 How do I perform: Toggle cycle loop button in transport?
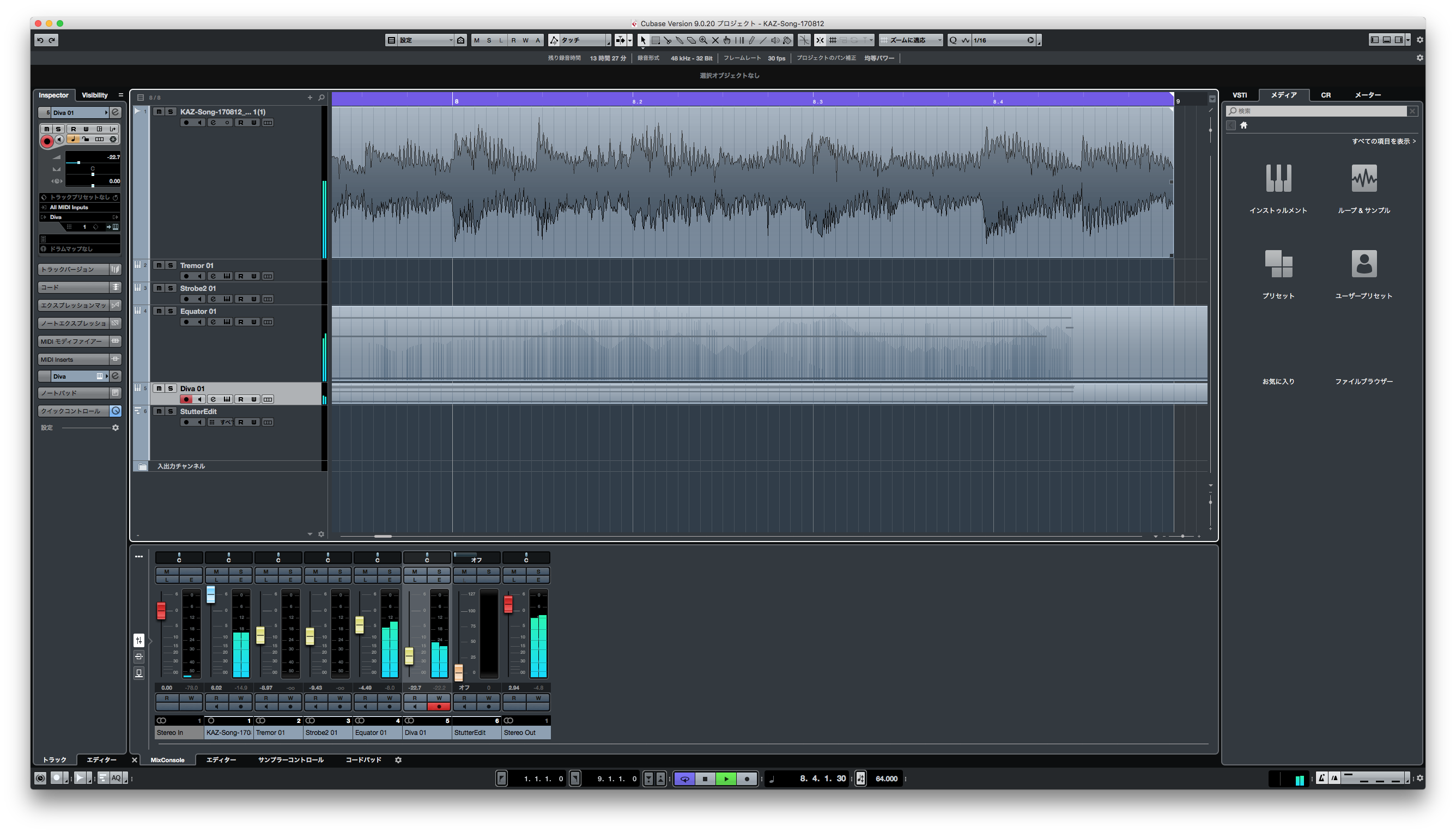(x=685, y=778)
